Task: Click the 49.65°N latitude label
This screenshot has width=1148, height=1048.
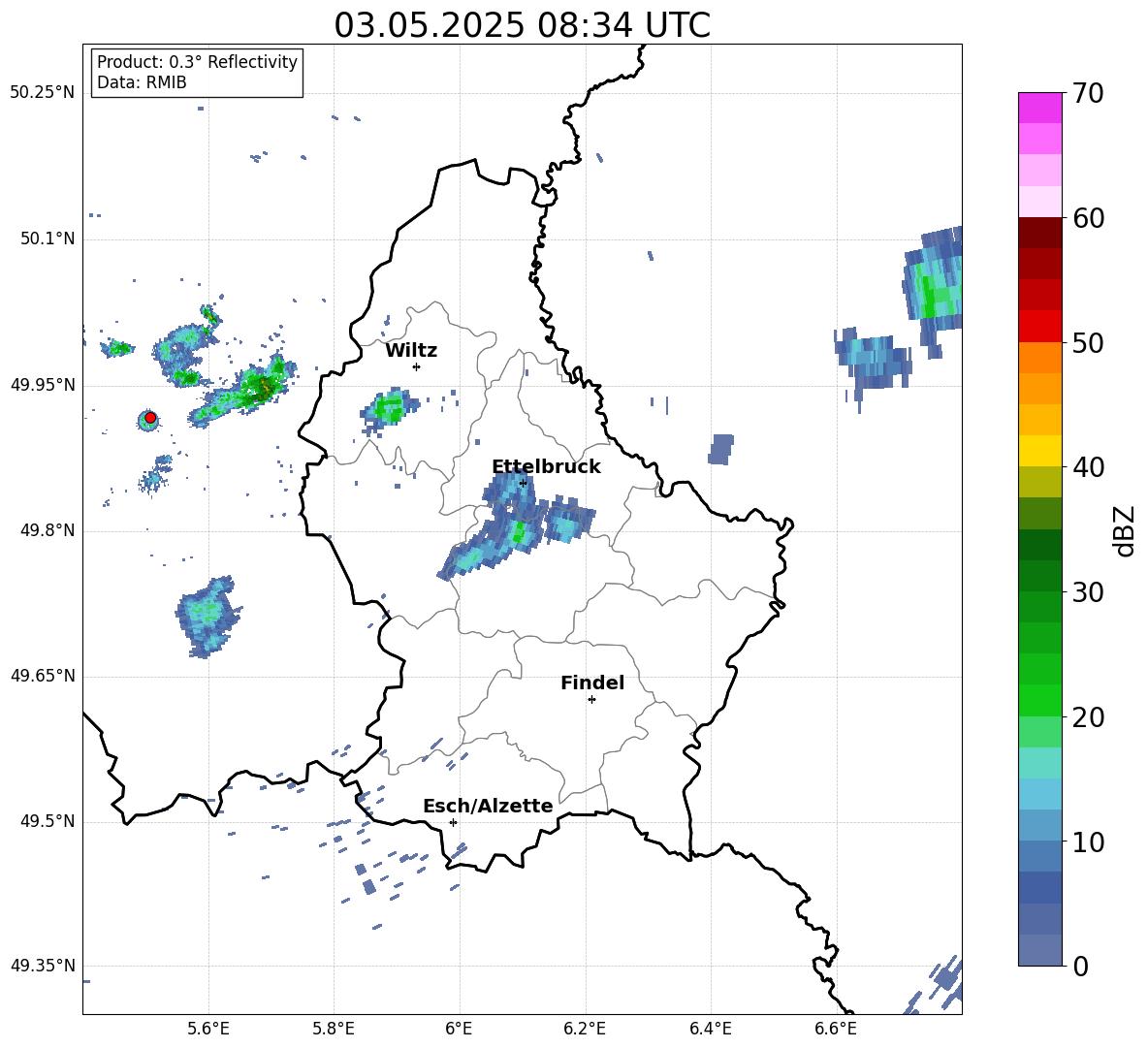Action: pyautogui.click(x=43, y=676)
